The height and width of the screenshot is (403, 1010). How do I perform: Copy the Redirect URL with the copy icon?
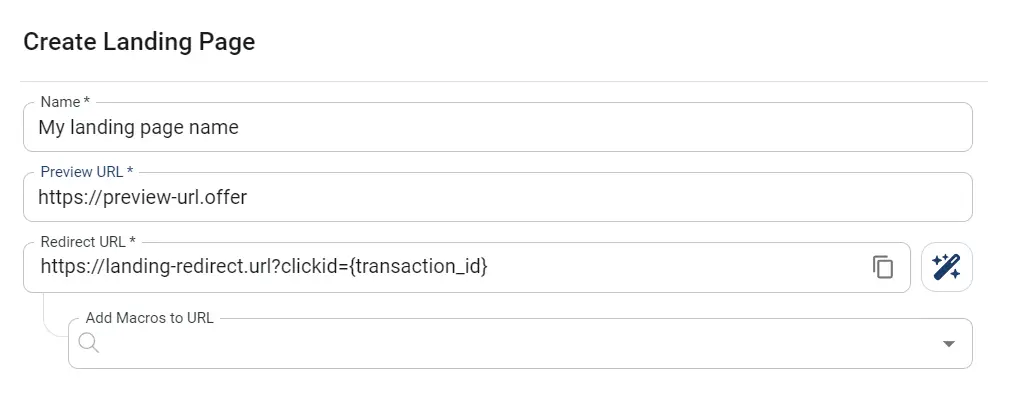pos(882,267)
